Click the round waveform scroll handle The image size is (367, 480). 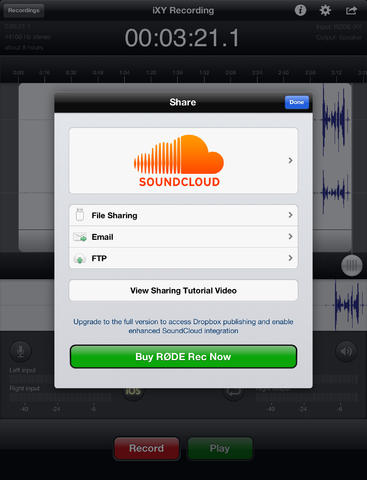pyautogui.click(x=352, y=266)
